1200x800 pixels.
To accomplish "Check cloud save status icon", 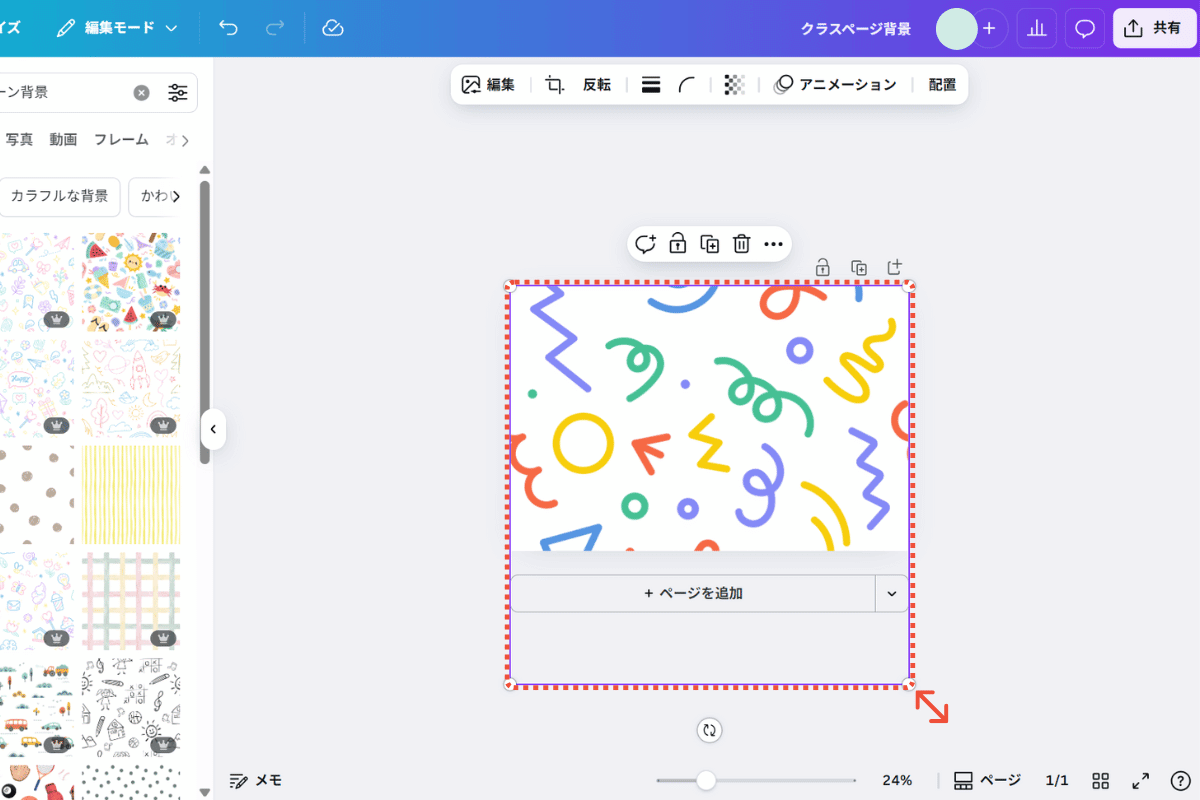I will click(x=333, y=28).
